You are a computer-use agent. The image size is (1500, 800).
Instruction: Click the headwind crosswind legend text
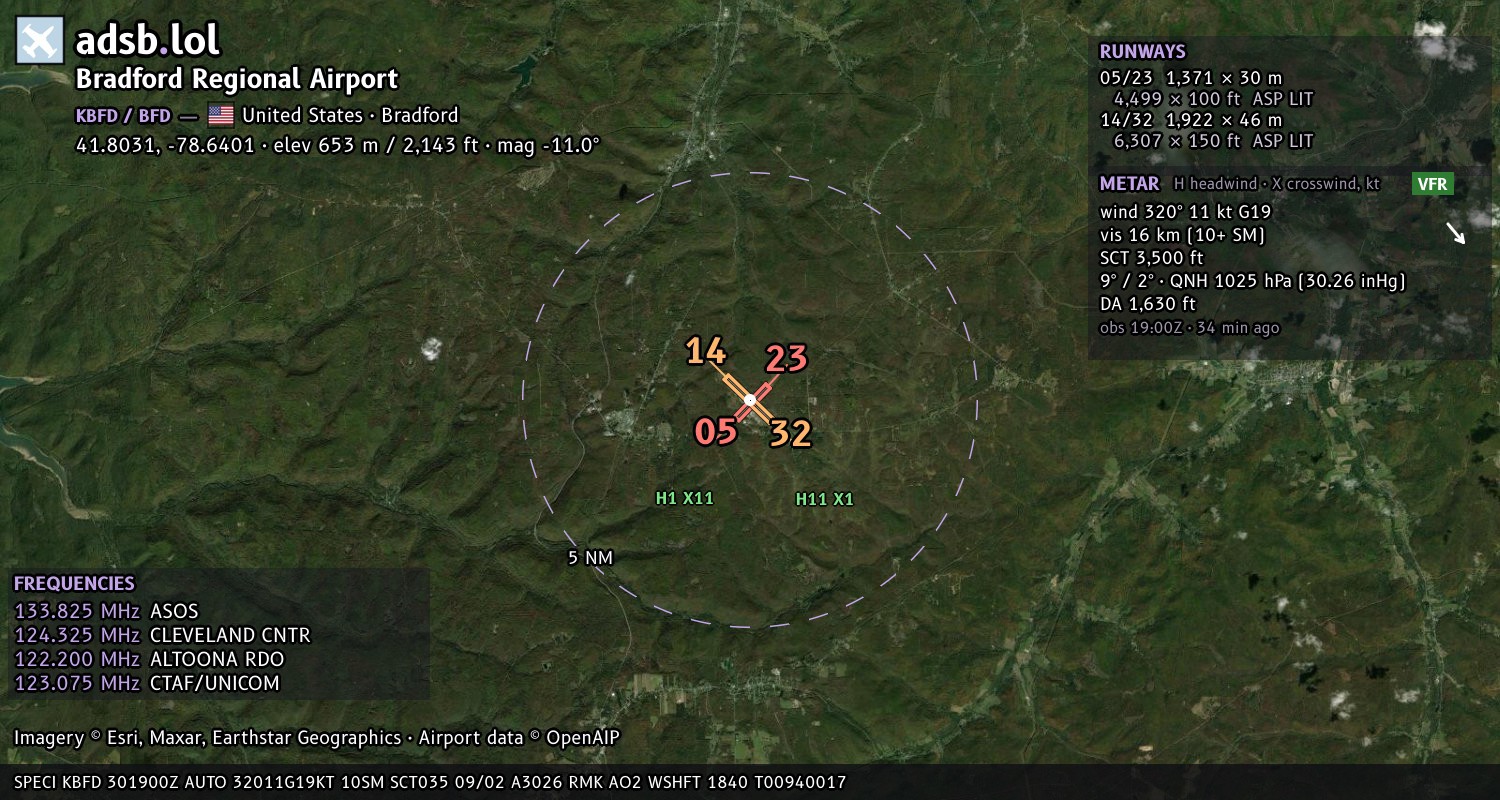coord(1277,184)
